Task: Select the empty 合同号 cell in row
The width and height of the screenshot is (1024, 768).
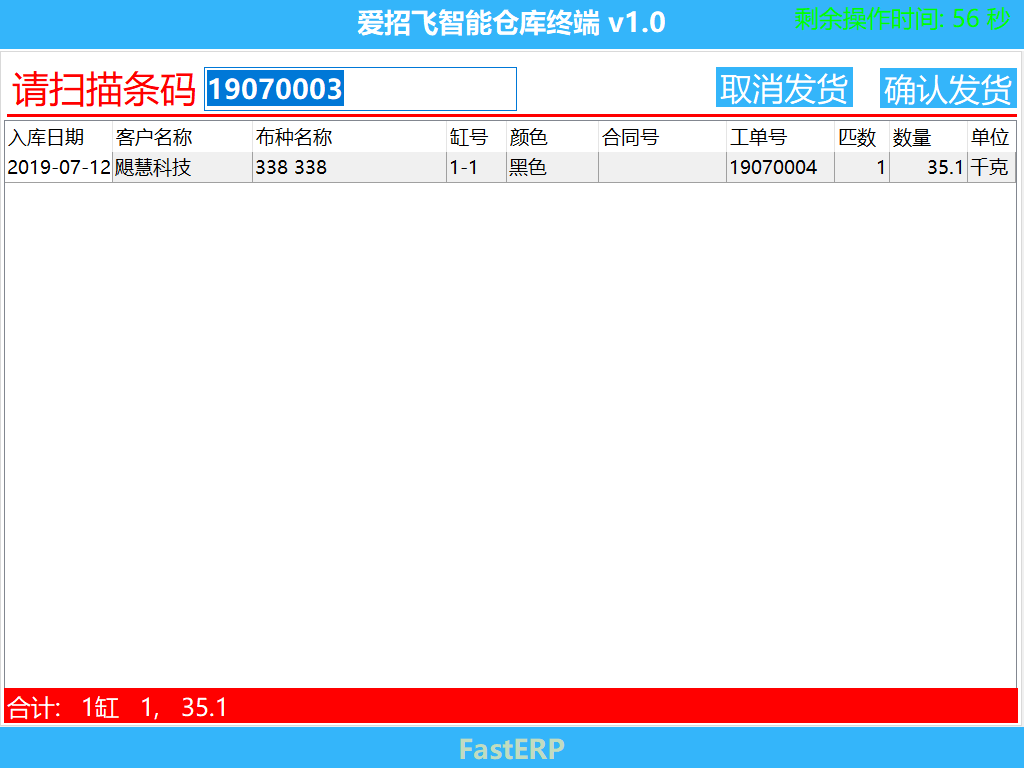Action: tap(662, 167)
